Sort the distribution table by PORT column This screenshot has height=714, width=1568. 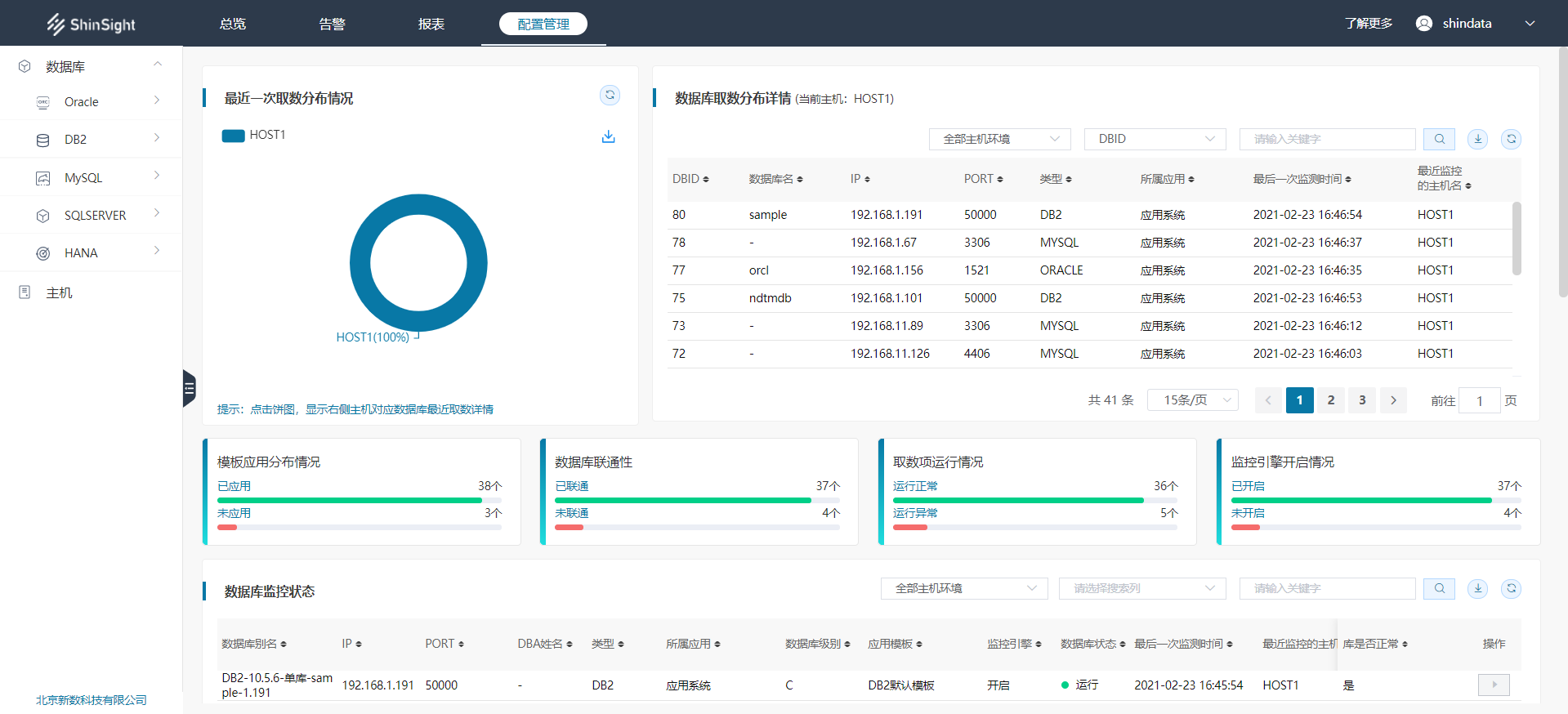pyautogui.click(x=983, y=179)
